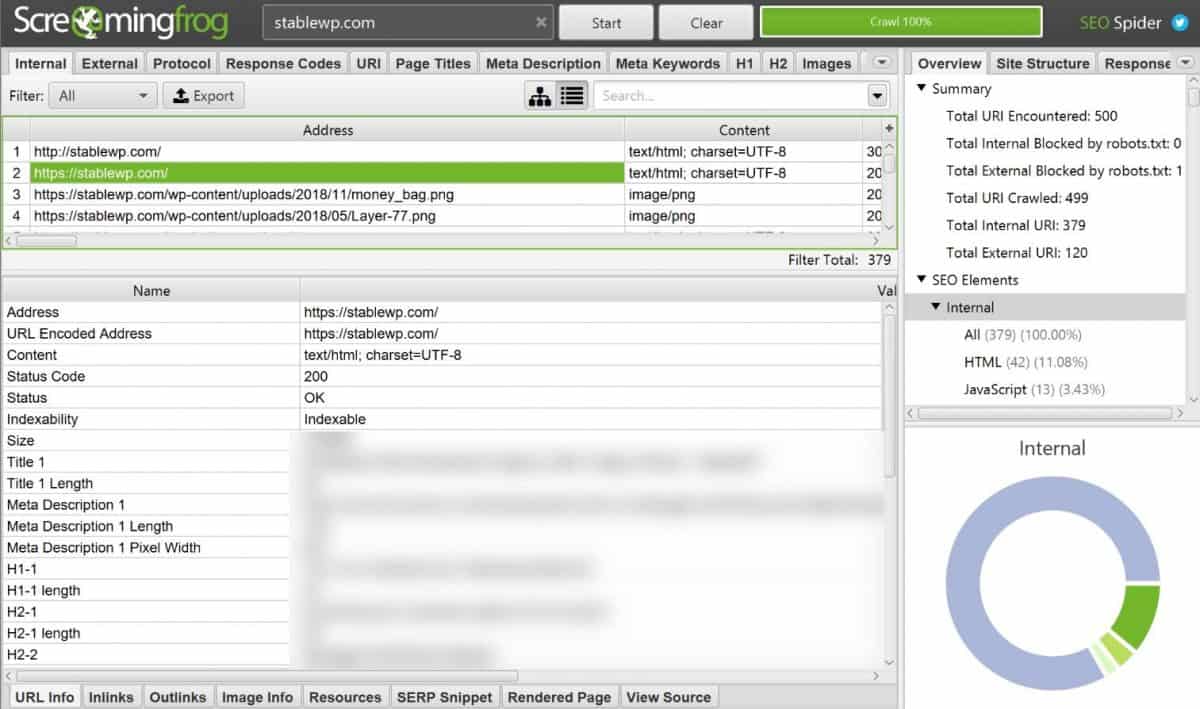Image resolution: width=1200 pixels, height=709 pixels.
Task: Open the search options dropdown arrow
Action: coord(878,96)
